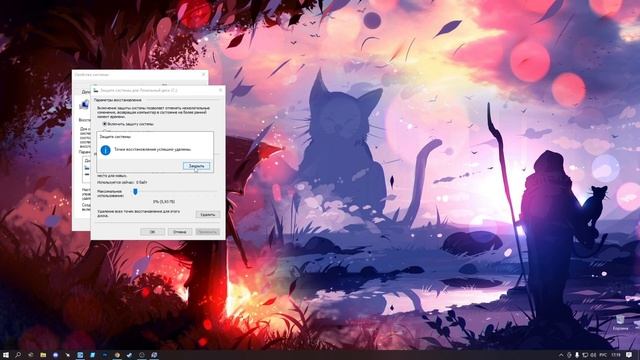Open the taskbar clock

point(616,355)
